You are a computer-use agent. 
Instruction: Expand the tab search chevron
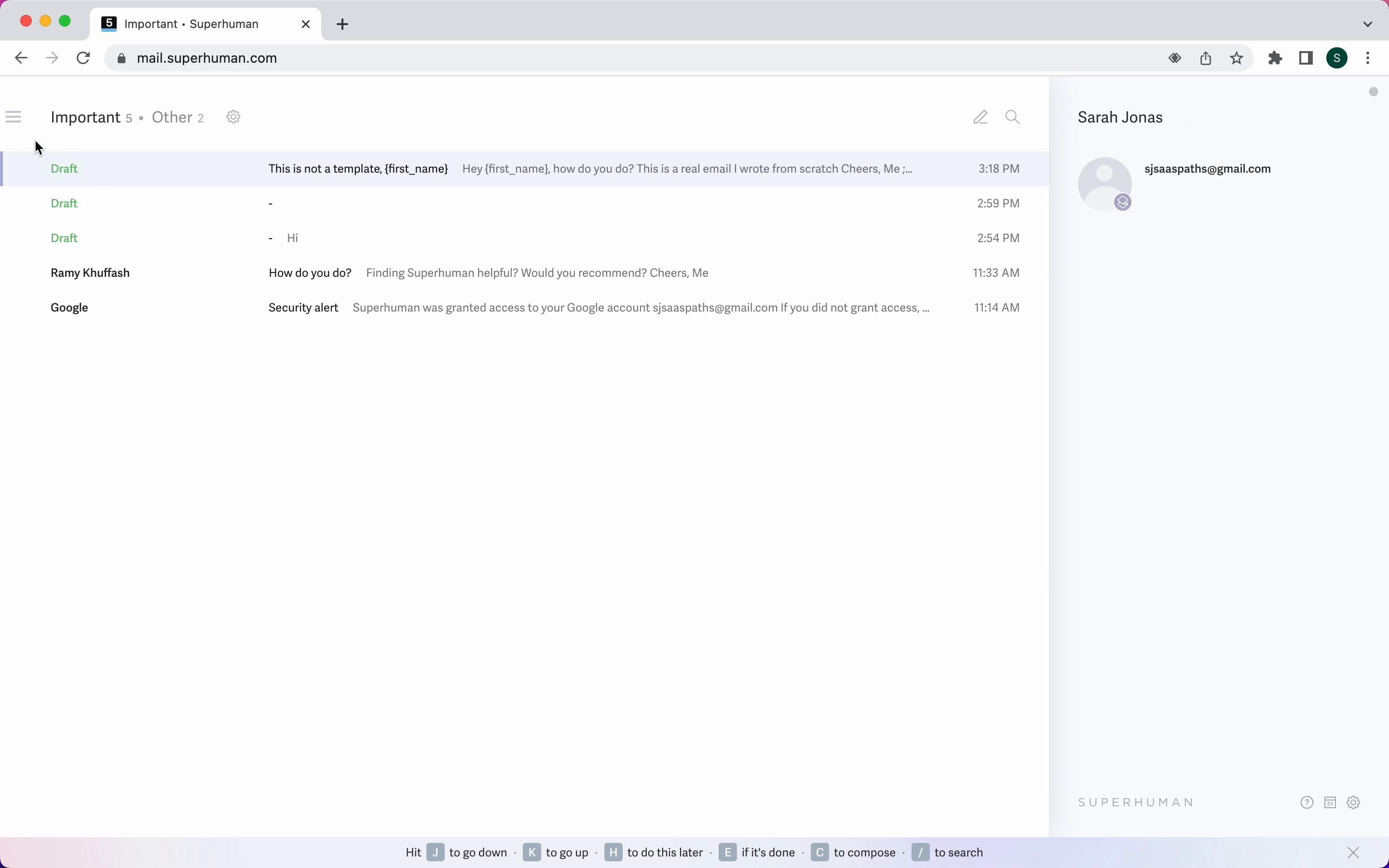[1368, 24]
